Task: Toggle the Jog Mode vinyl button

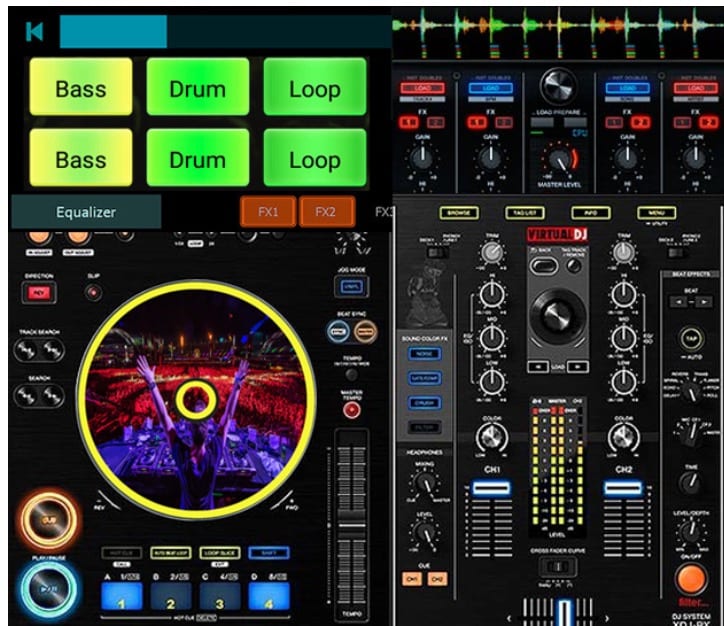Action: (351, 287)
